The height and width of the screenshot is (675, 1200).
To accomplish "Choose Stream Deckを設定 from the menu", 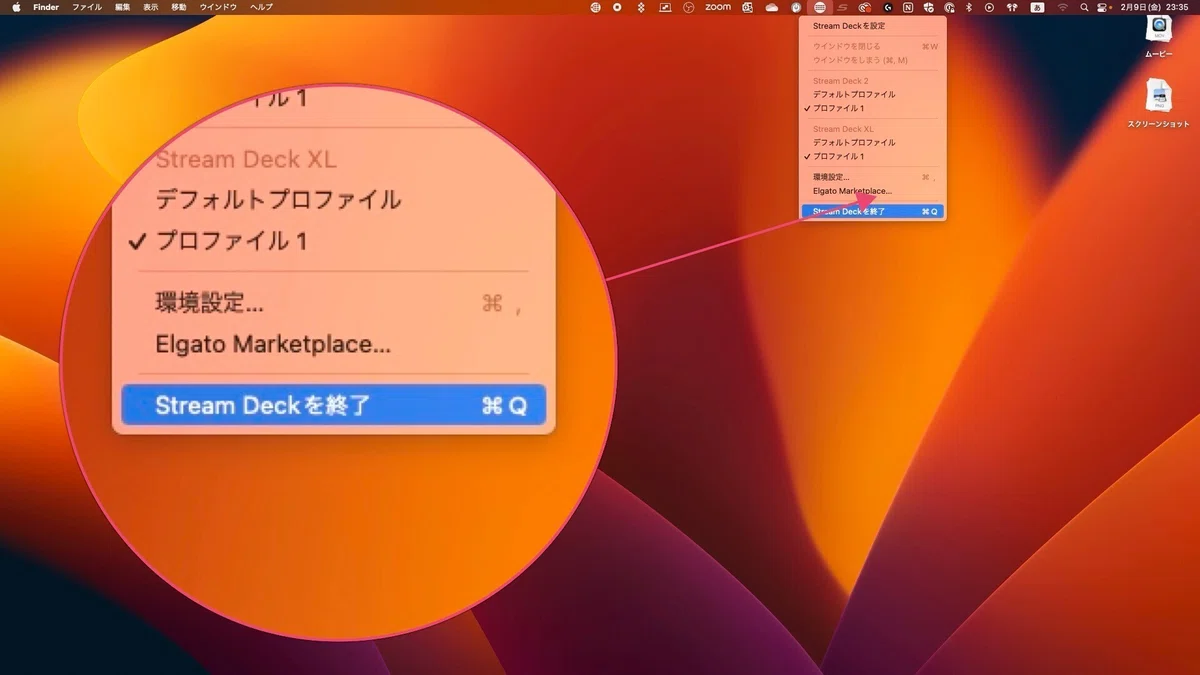I will click(x=872, y=26).
